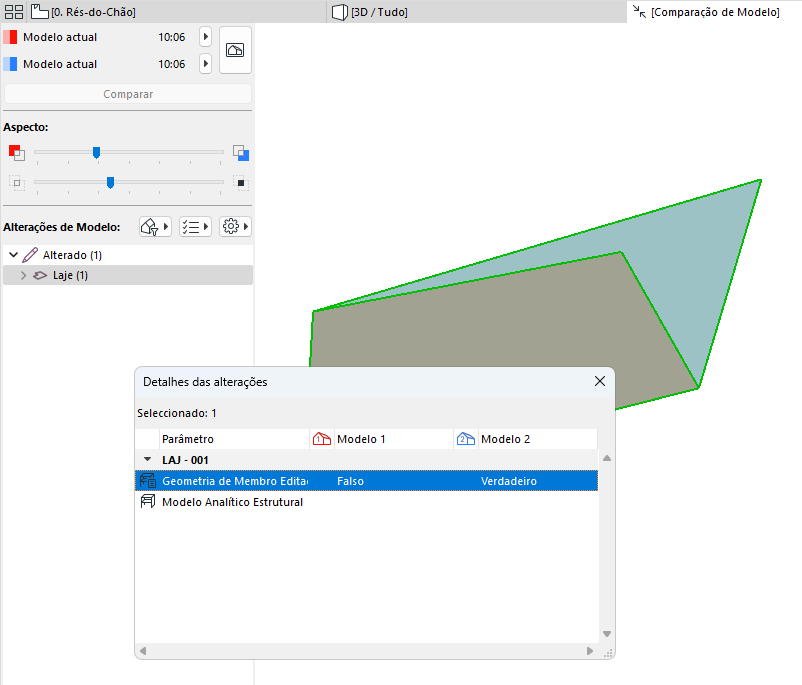Click the Geometria de Membro row icon
802x685 pixels.
148,481
